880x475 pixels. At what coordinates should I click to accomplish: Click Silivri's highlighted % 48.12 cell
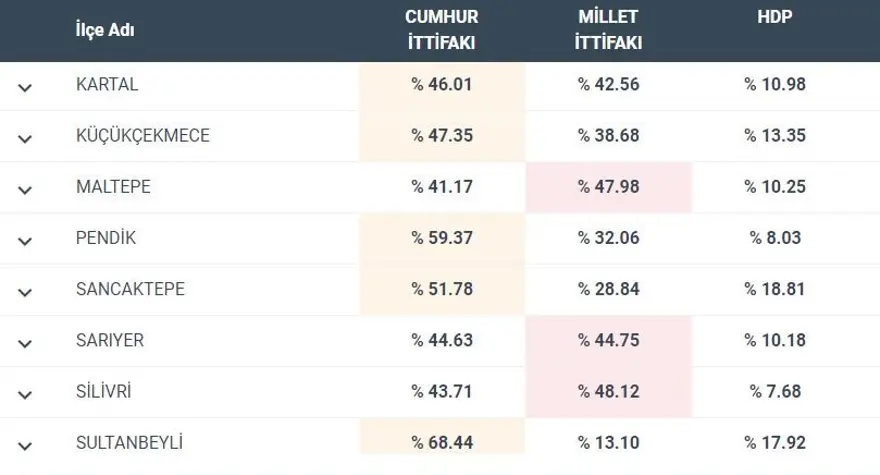(608, 392)
